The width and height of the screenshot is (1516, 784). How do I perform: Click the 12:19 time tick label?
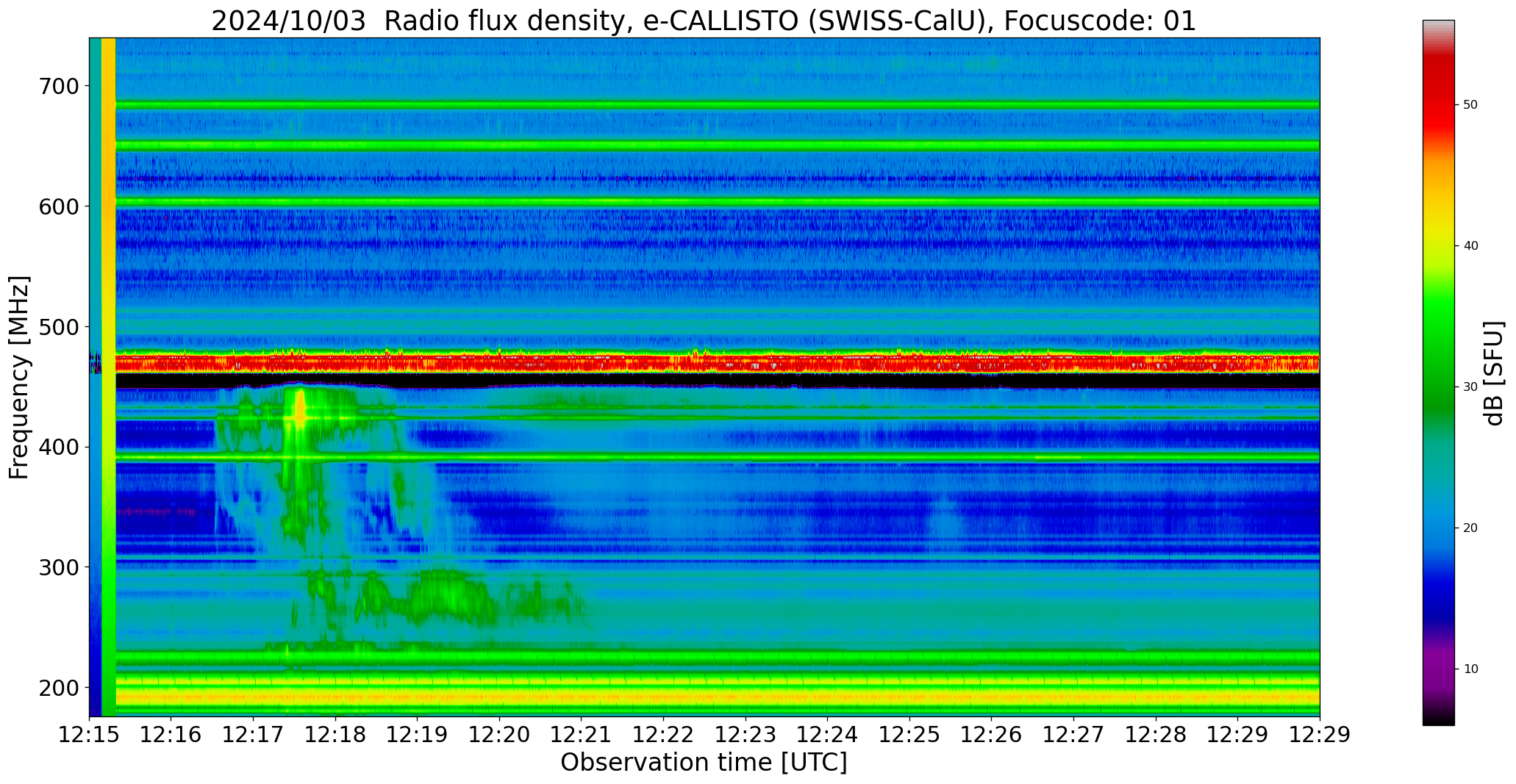pos(418,735)
